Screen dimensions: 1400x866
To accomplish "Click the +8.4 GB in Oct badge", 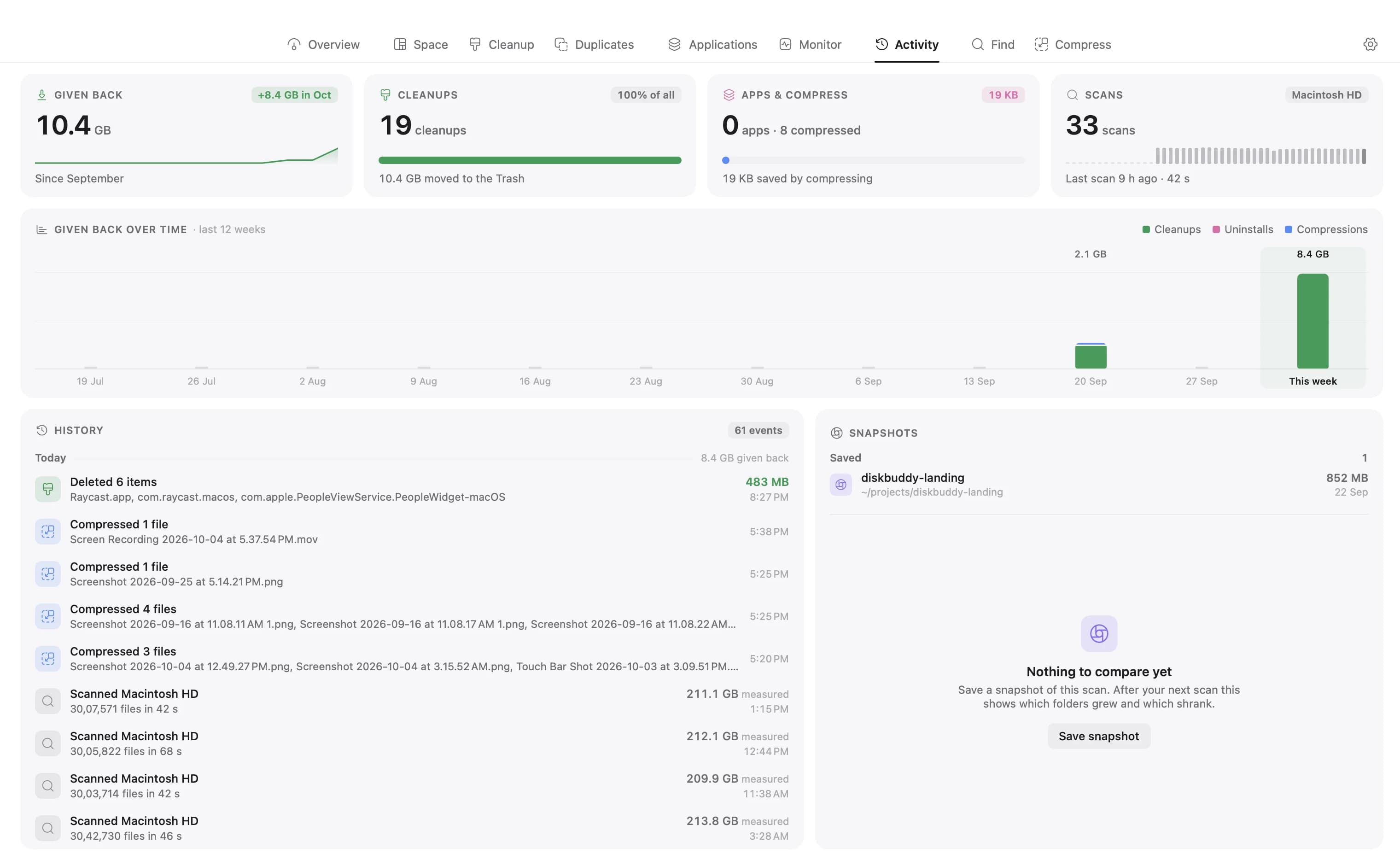I will (x=294, y=94).
